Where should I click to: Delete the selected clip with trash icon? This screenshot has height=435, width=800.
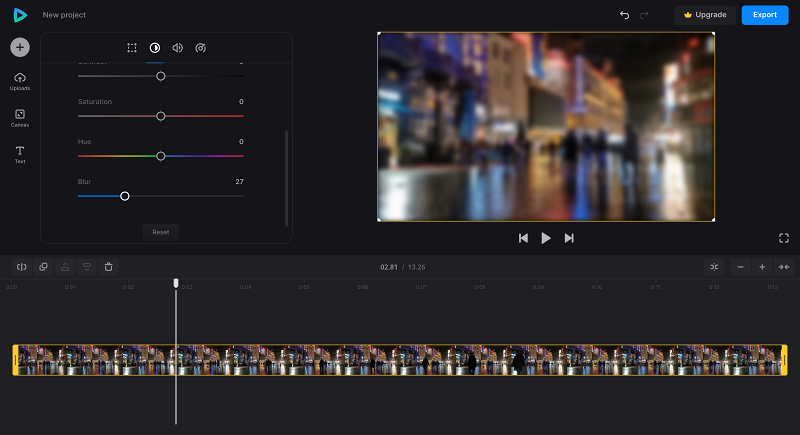(109, 267)
